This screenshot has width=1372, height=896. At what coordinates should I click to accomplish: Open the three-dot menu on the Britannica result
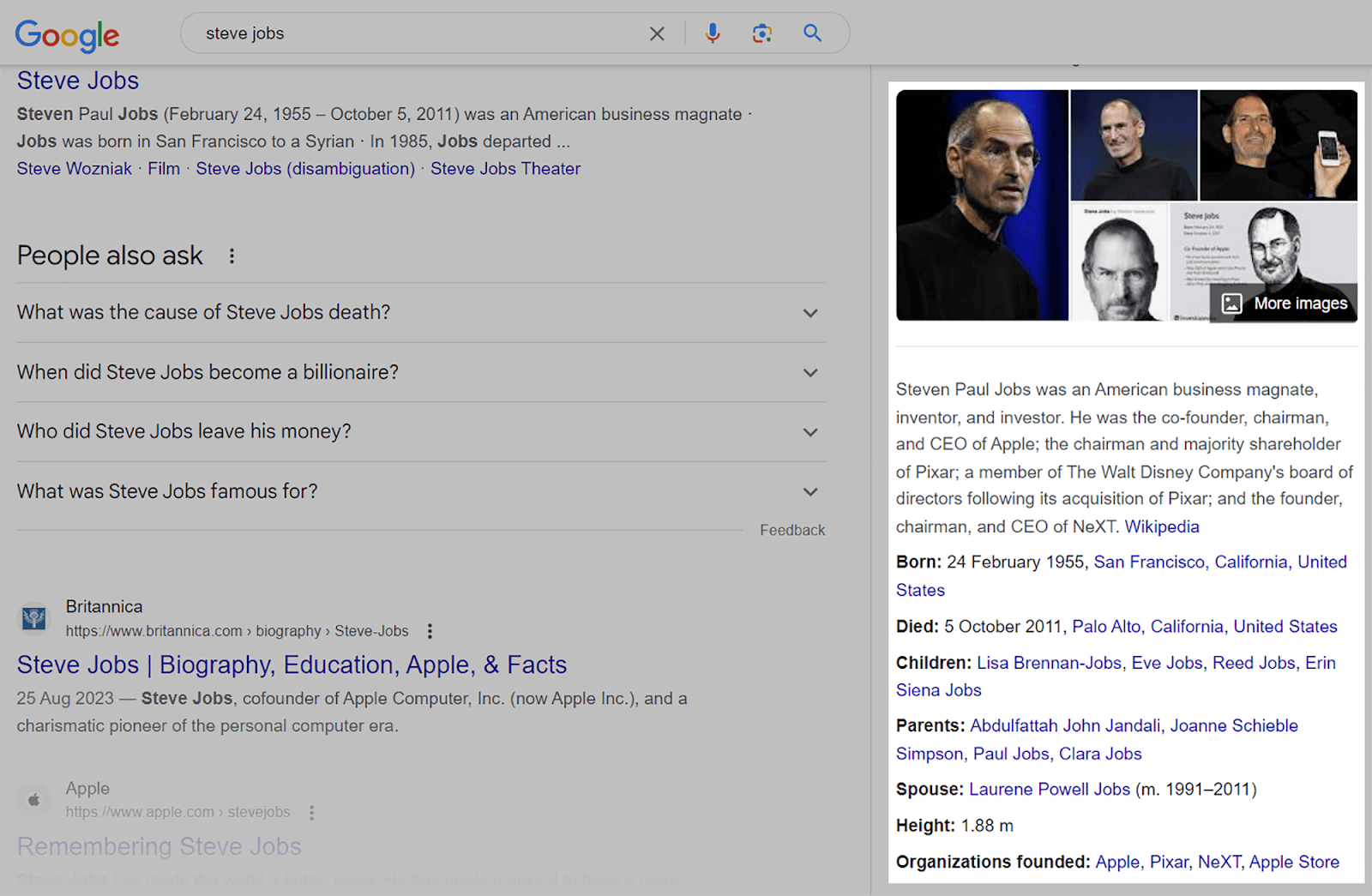tap(429, 630)
